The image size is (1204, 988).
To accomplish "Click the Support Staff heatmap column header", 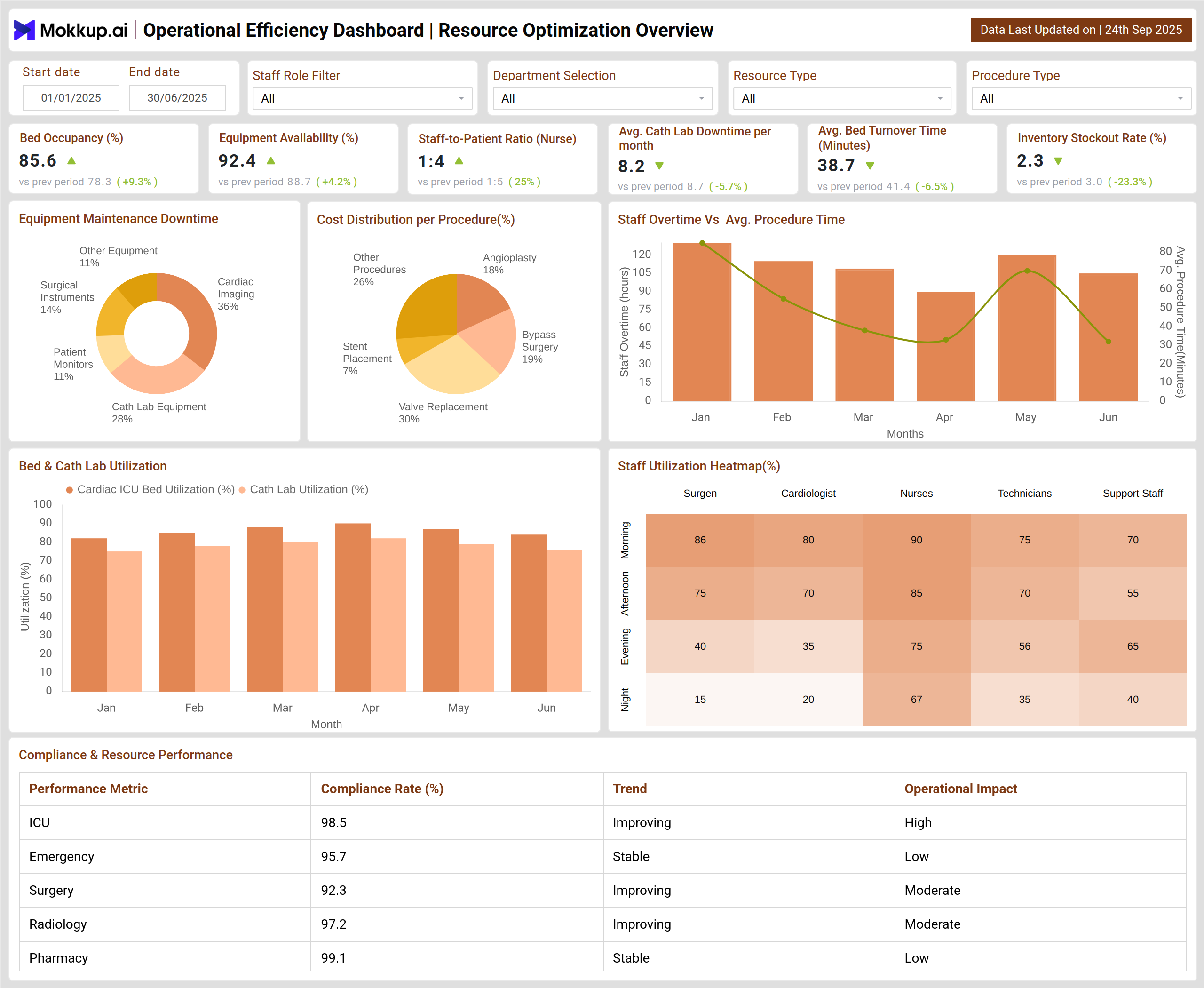I will [x=1133, y=494].
